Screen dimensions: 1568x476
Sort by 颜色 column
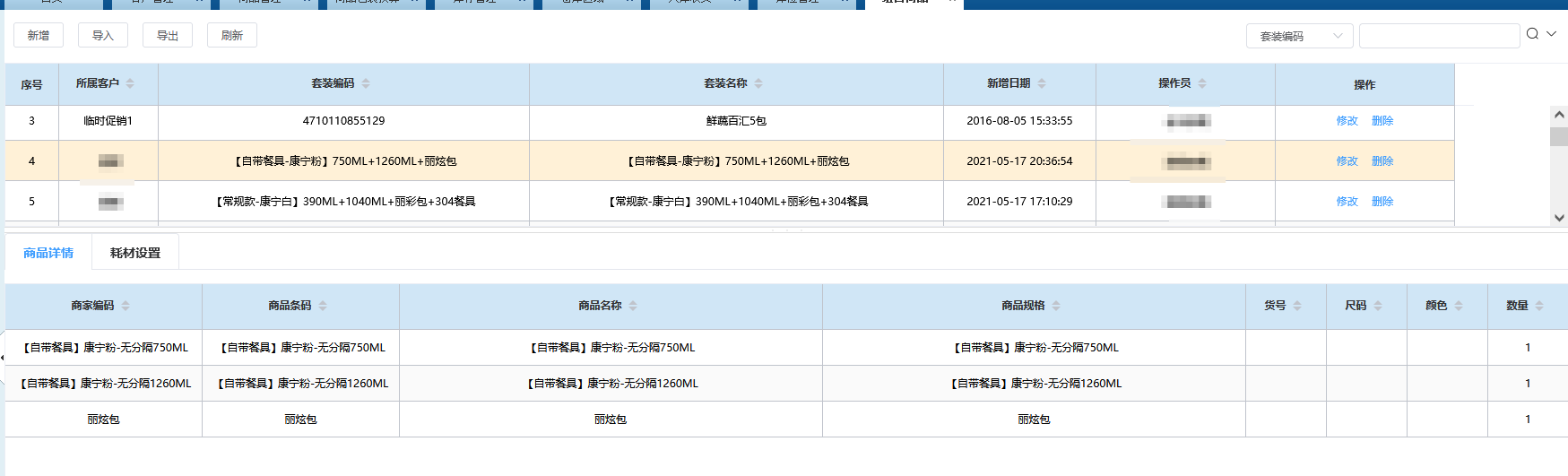coord(1459,306)
